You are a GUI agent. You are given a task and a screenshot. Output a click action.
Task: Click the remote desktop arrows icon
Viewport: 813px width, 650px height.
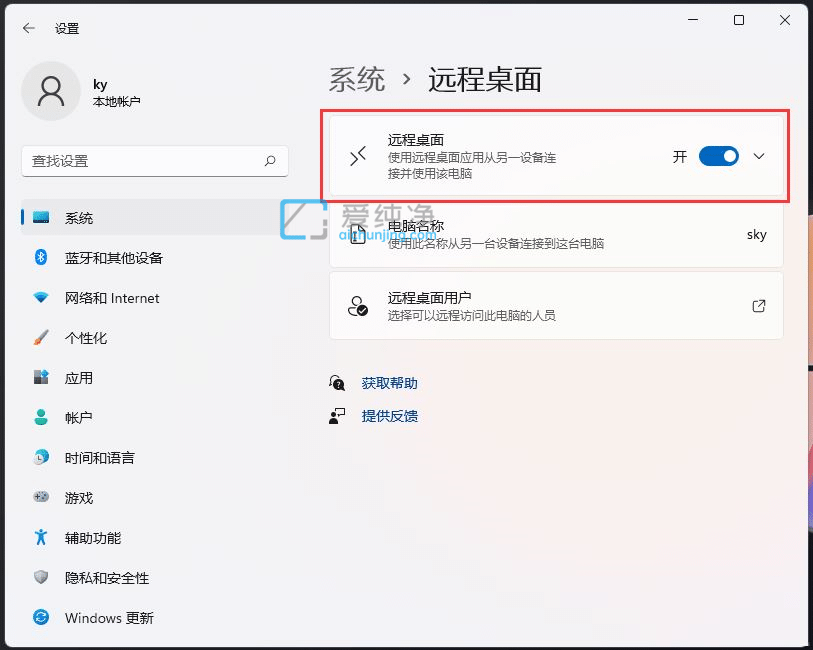click(358, 156)
